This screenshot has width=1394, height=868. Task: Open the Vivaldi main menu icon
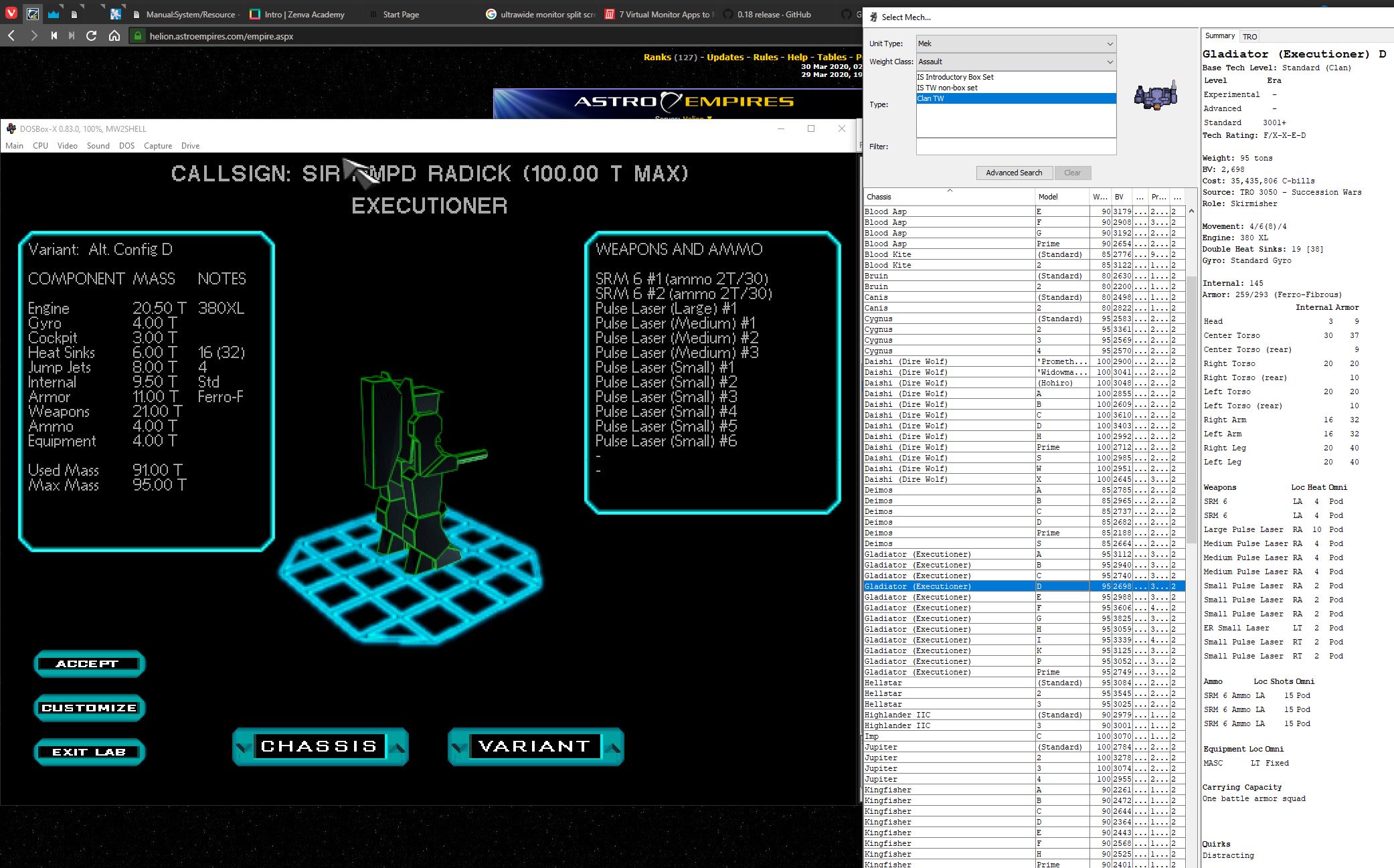point(11,13)
